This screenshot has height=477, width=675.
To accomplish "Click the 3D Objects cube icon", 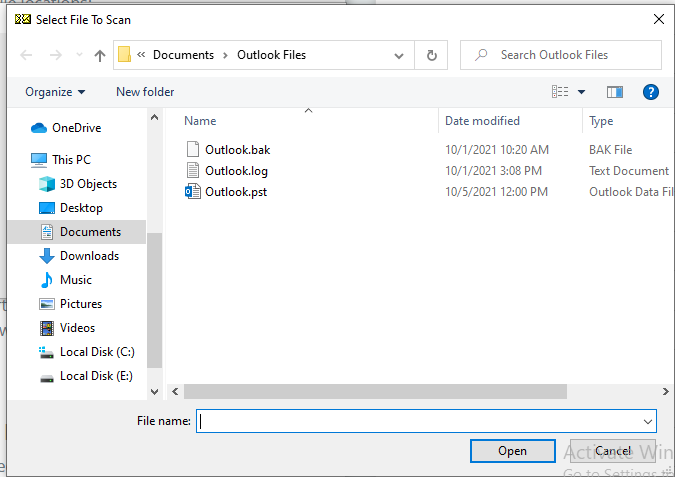I will pyautogui.click(x=47, y=184).
